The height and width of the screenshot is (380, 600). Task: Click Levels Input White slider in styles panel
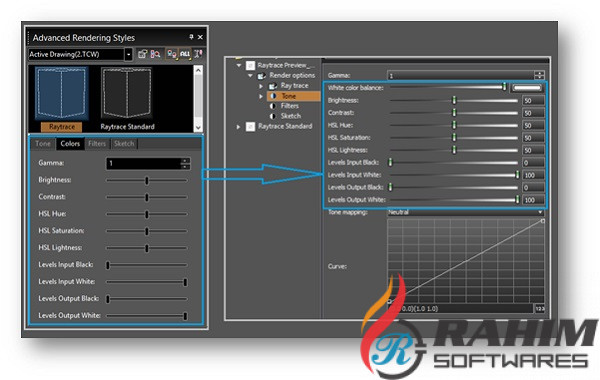[x=147, y=282]
